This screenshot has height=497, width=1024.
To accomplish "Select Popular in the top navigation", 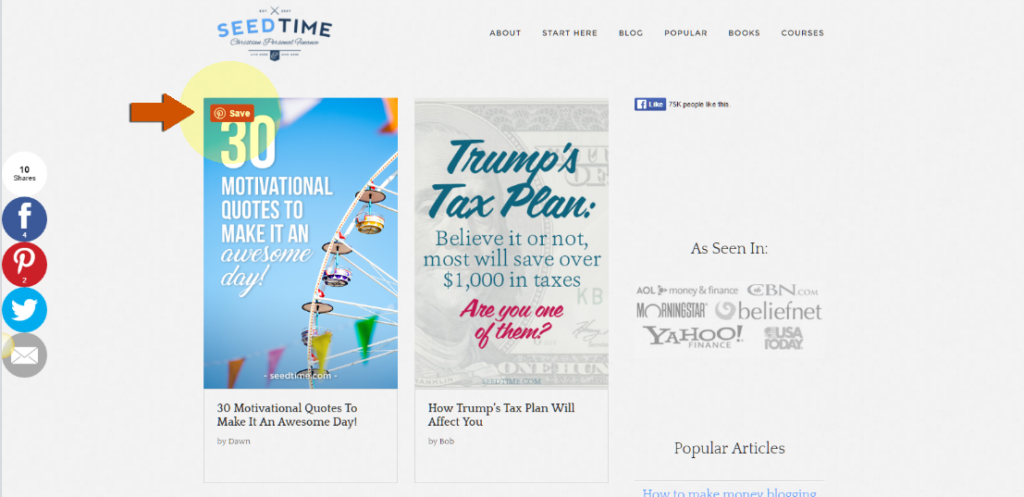I will [686, 33].
